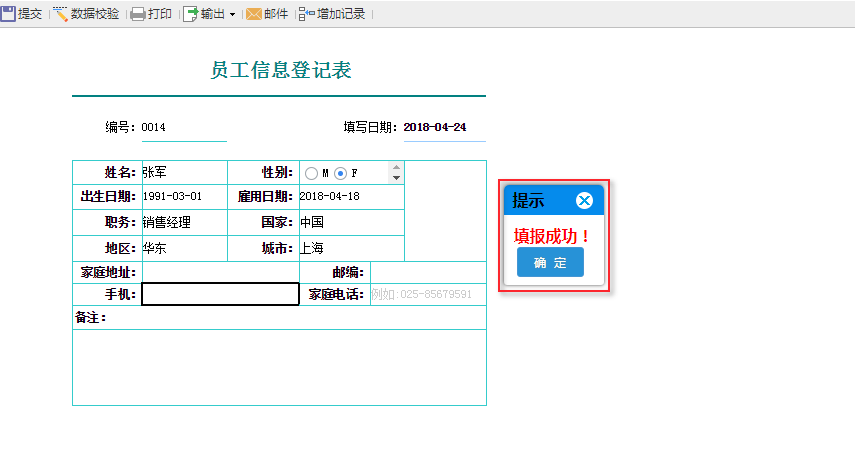Screen dimensions: 855x476
Task: Click the 职务: label
Action: (x=120, y=222)
